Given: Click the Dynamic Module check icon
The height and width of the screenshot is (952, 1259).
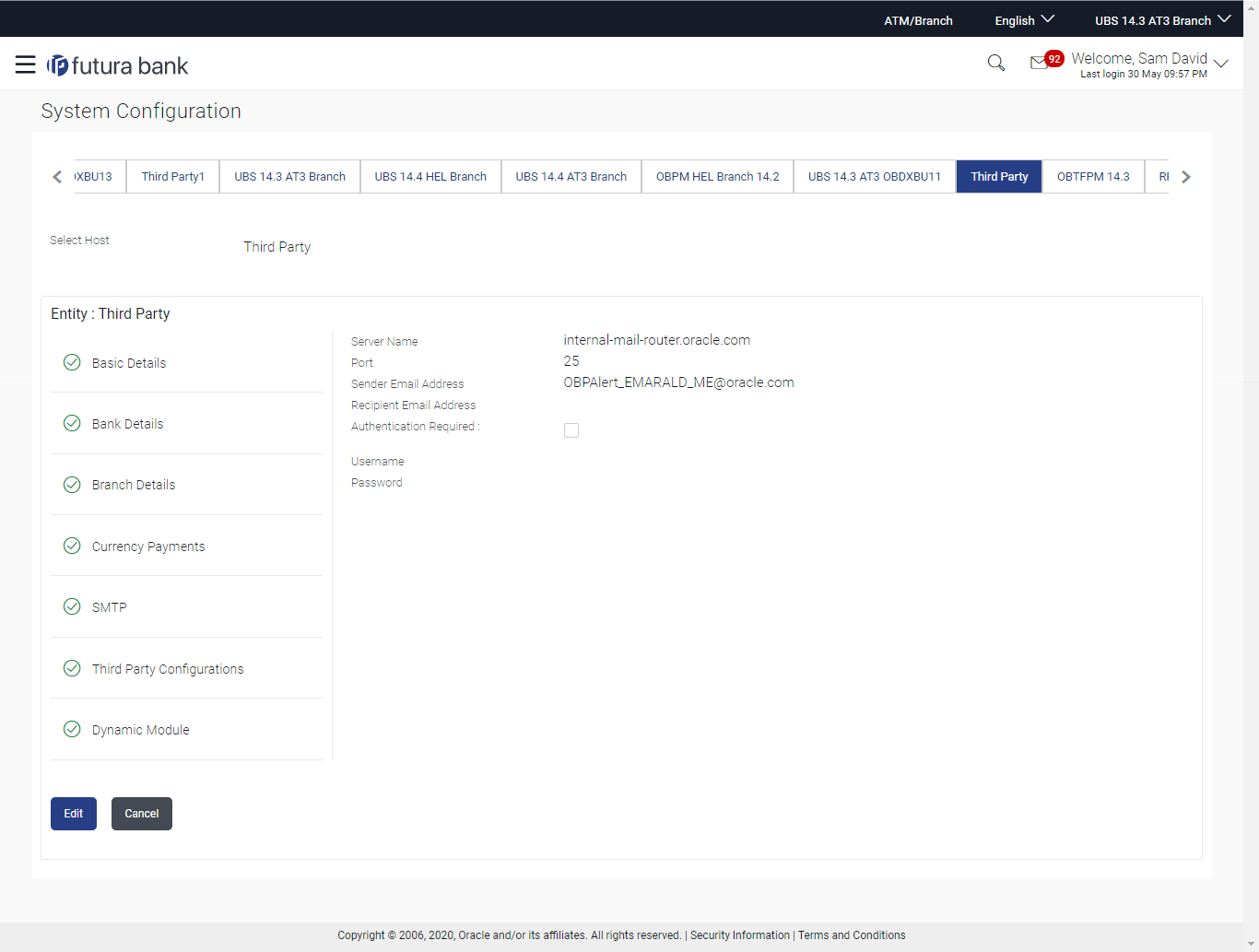Looking at the screenshot, I should (x=72, y=729).
